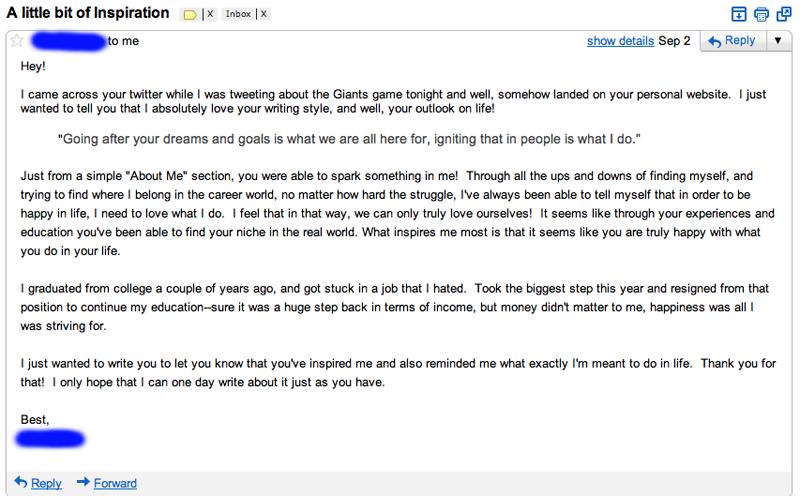The width and height of the screenshot is (800, 496).
Task: Click the Forward link at the bottom
Action: tap(115, 483)
